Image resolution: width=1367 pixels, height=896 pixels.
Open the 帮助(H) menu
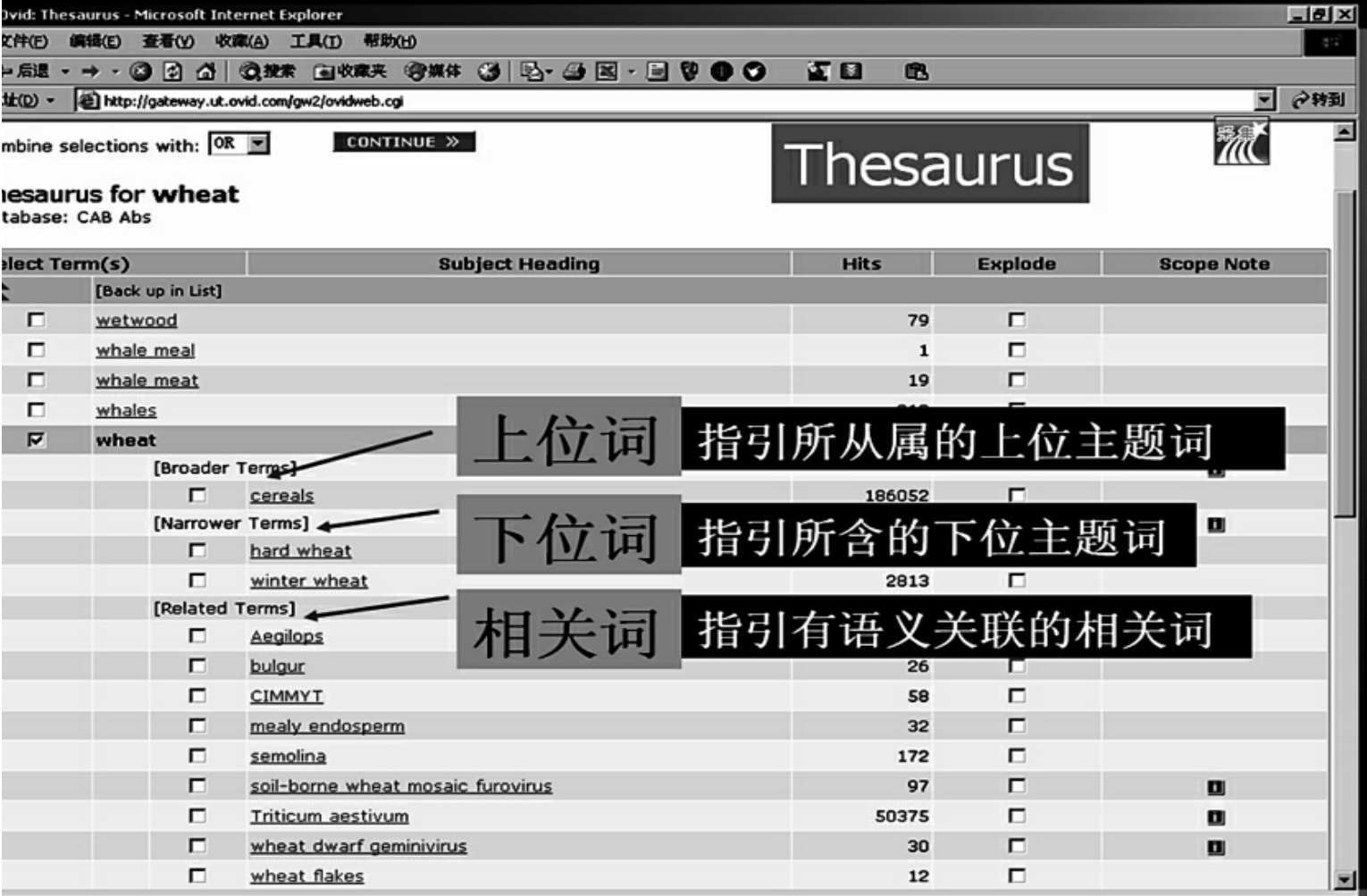390,41
